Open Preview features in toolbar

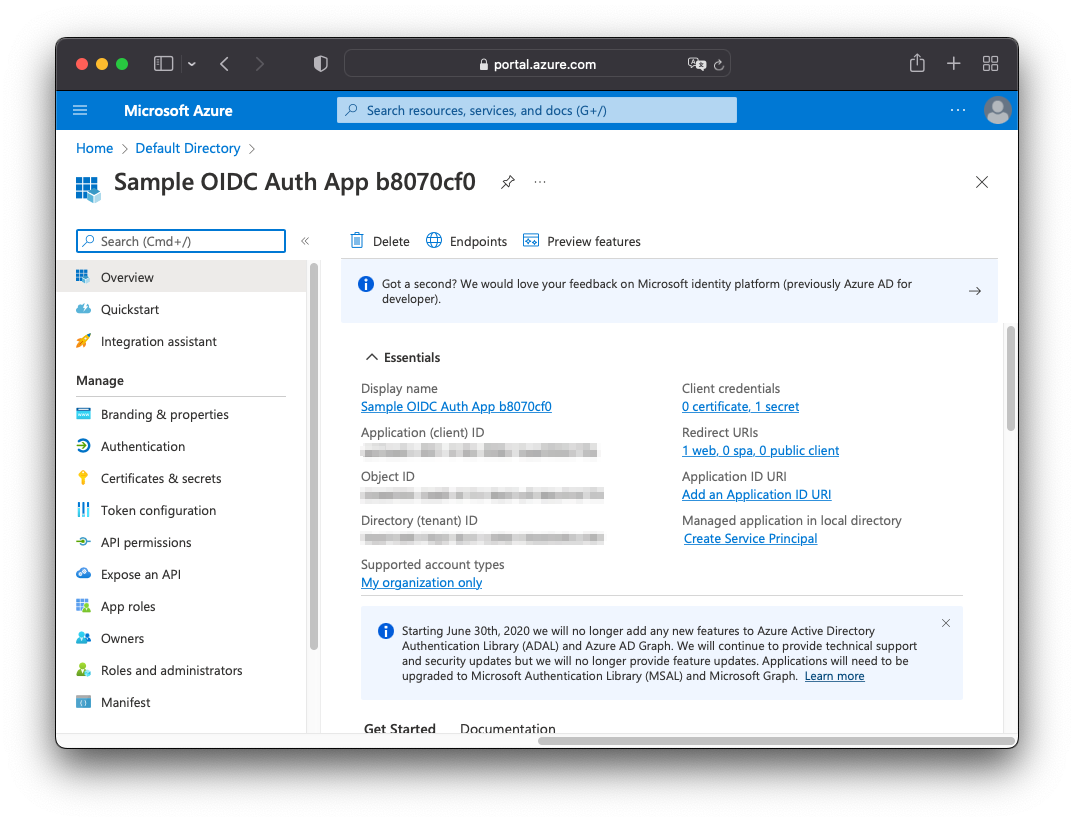(x=582, y=241)
